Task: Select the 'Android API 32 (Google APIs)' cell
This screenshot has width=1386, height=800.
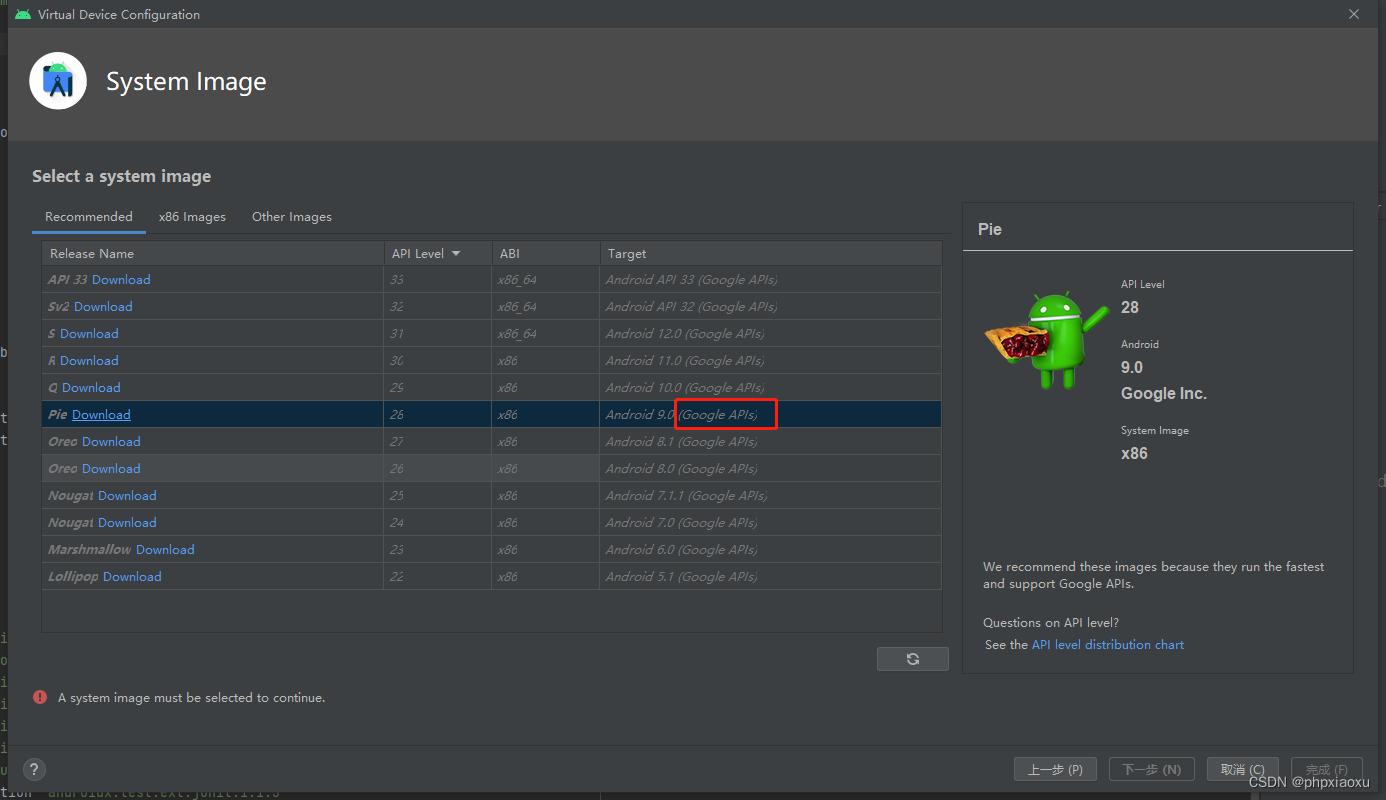Action: pyautogui.click(x=771, y=307)
